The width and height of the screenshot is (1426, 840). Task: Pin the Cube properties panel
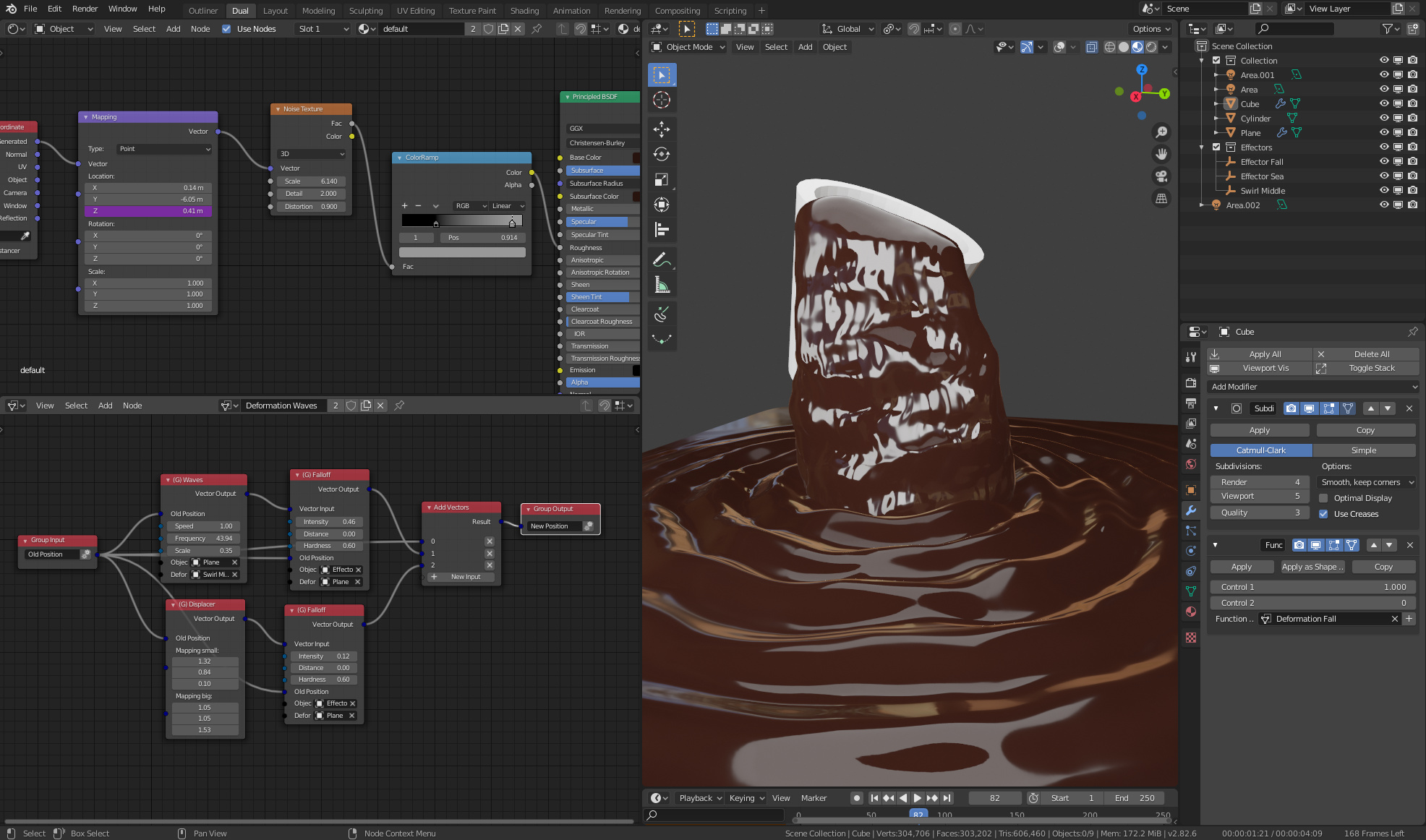coord(1412,332)
